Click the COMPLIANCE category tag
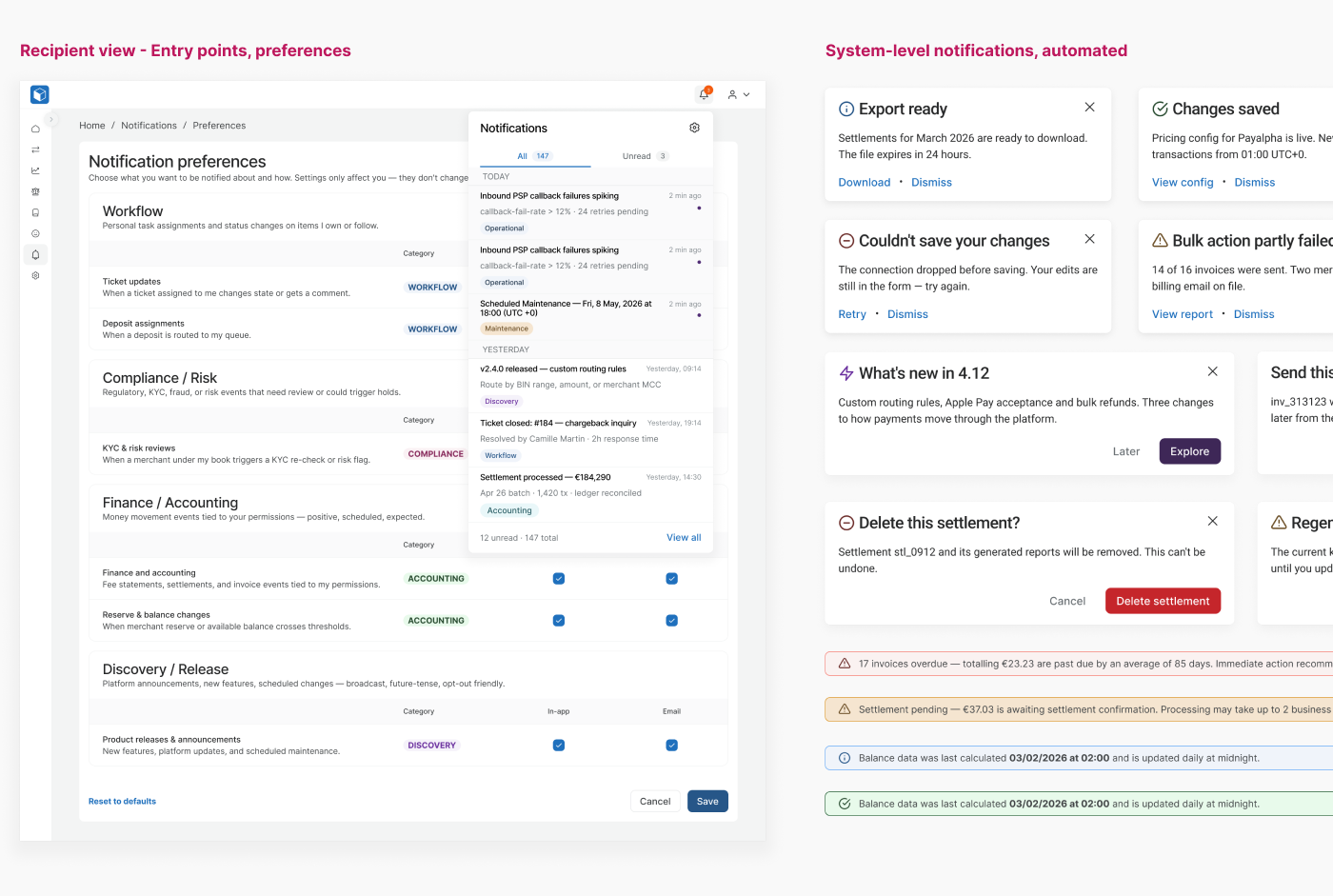This screenshot has height=896, width=1333. (435, 454)
